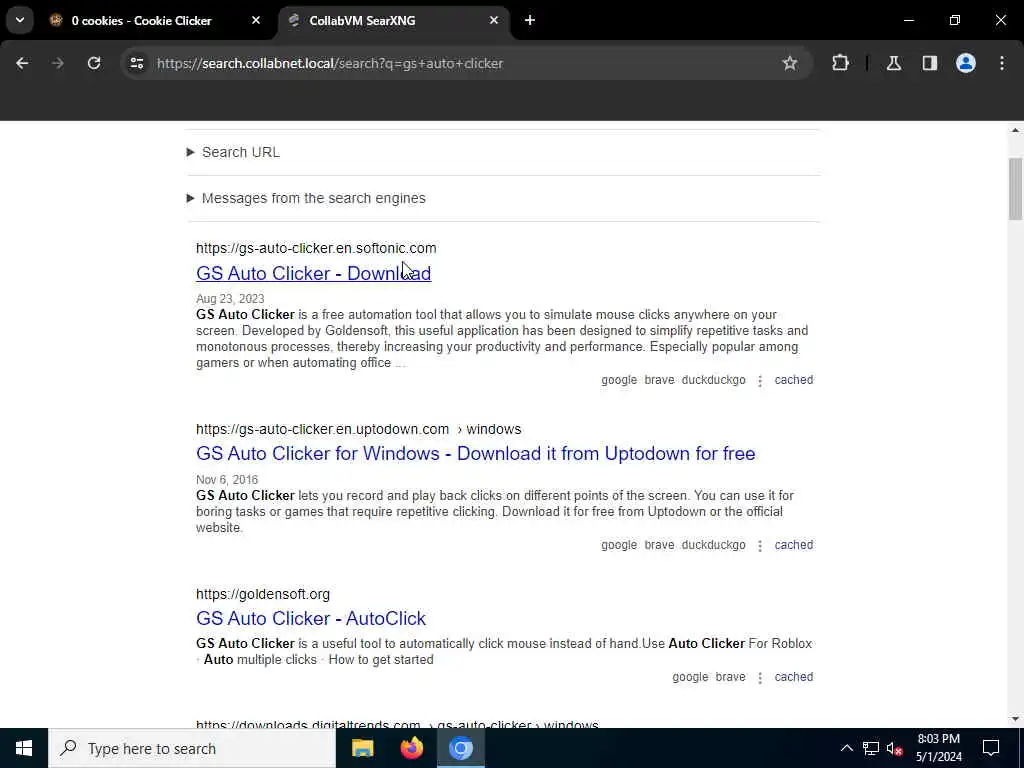Open the Windows Start menu
Screen dimensions: 1024x768
tap(24, 748)
